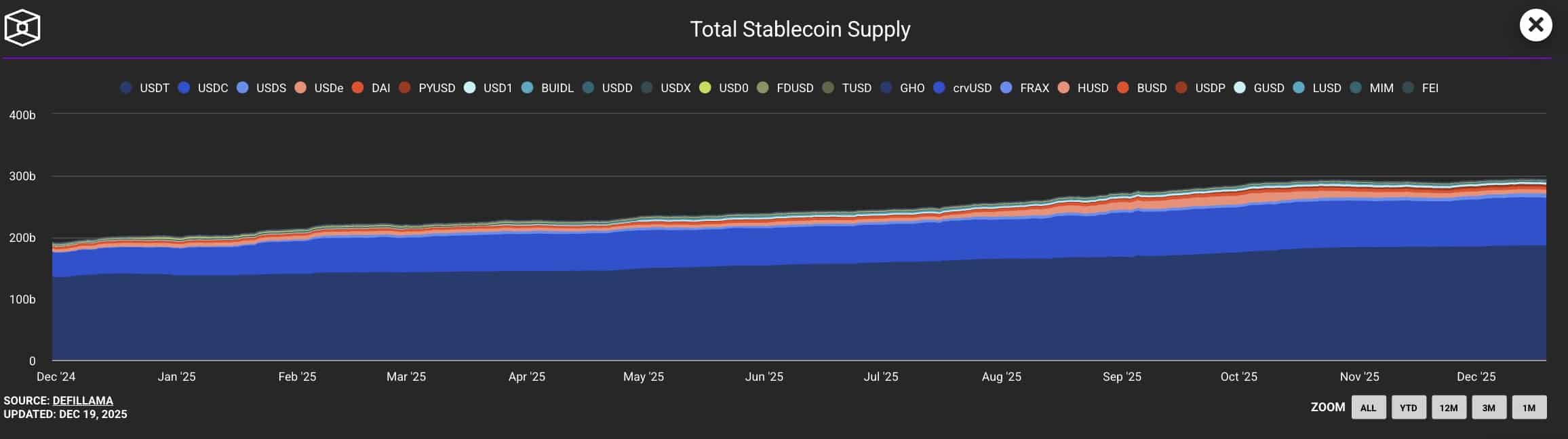Select the YTD zoom range
This screenshot has width=1568, height=439.
[1409, 408]
